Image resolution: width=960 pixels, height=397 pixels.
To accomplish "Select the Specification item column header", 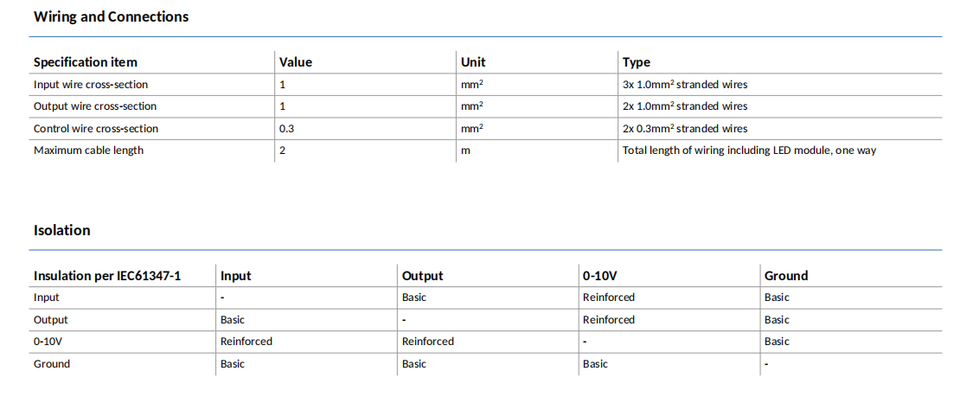I will point(85,62).
